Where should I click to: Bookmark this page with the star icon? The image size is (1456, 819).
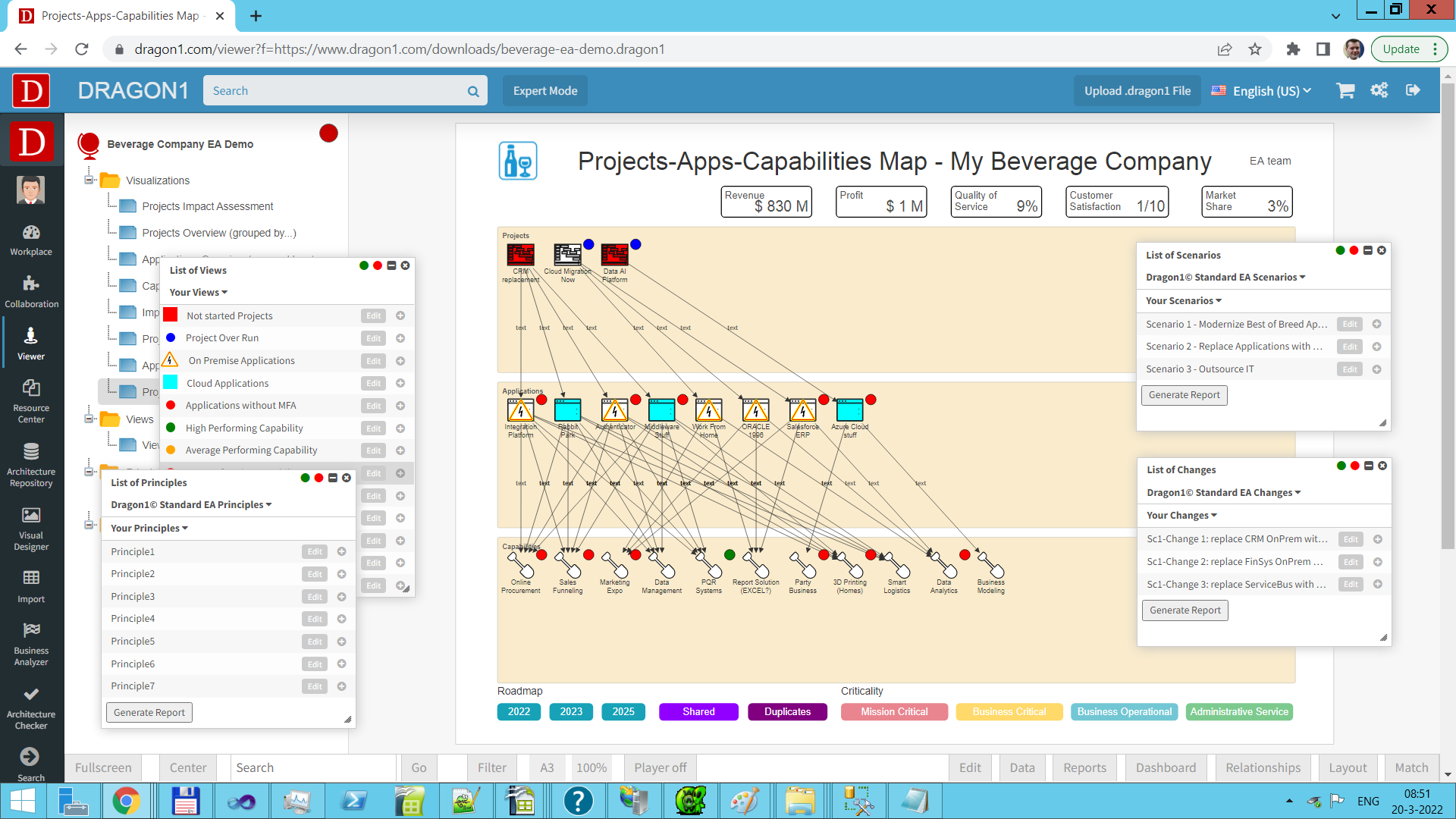click(1255, 49)
